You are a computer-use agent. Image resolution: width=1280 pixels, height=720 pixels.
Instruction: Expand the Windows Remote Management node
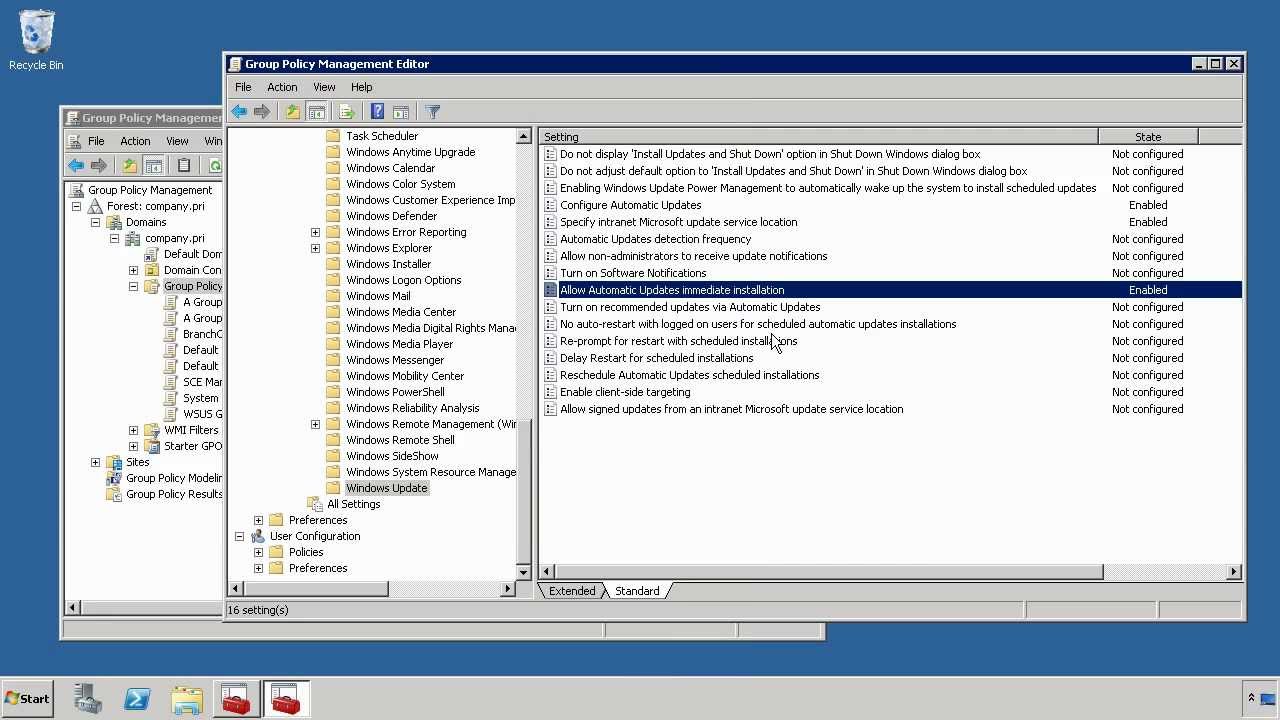[315, 424]
